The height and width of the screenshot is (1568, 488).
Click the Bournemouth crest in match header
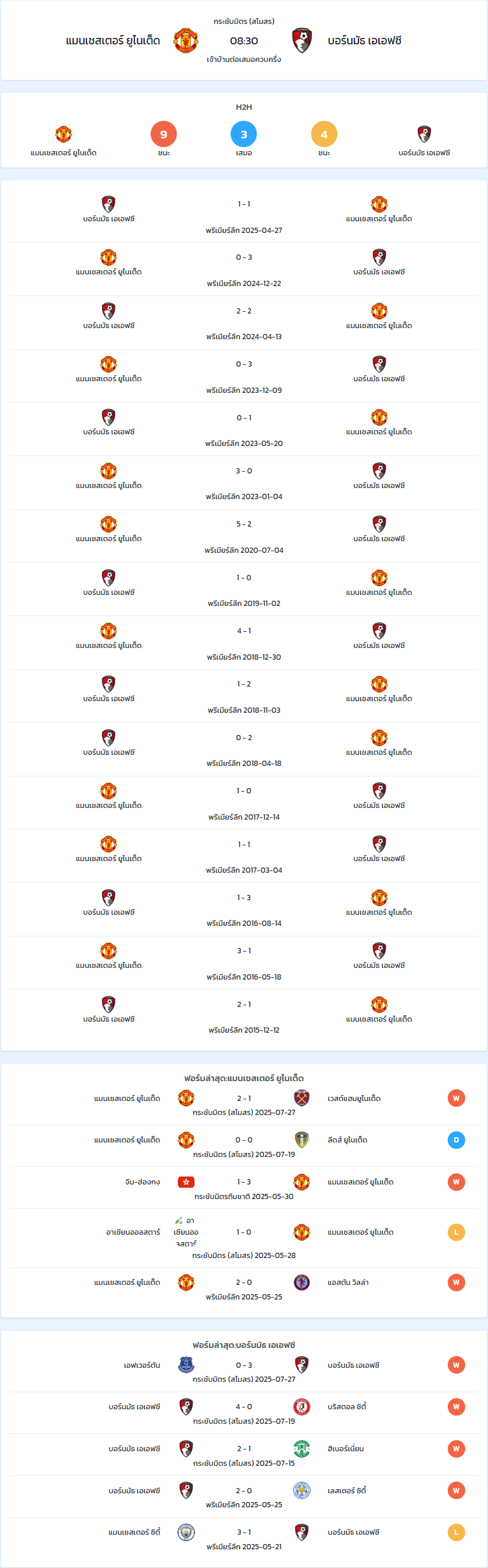[x=302, y=40]
